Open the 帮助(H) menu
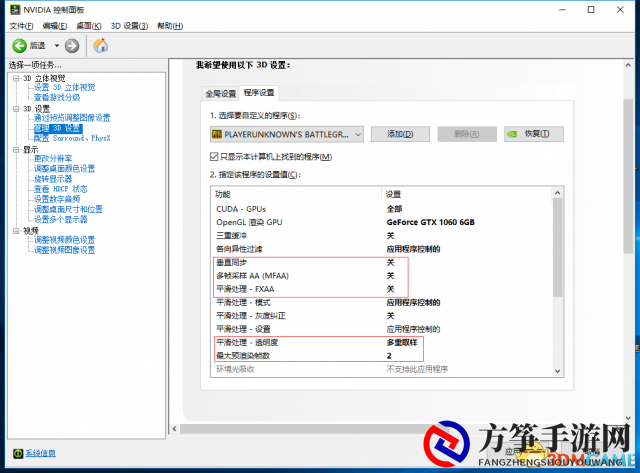Image resolution: width=640 pixels, height=473 pixels. [170, 26]
